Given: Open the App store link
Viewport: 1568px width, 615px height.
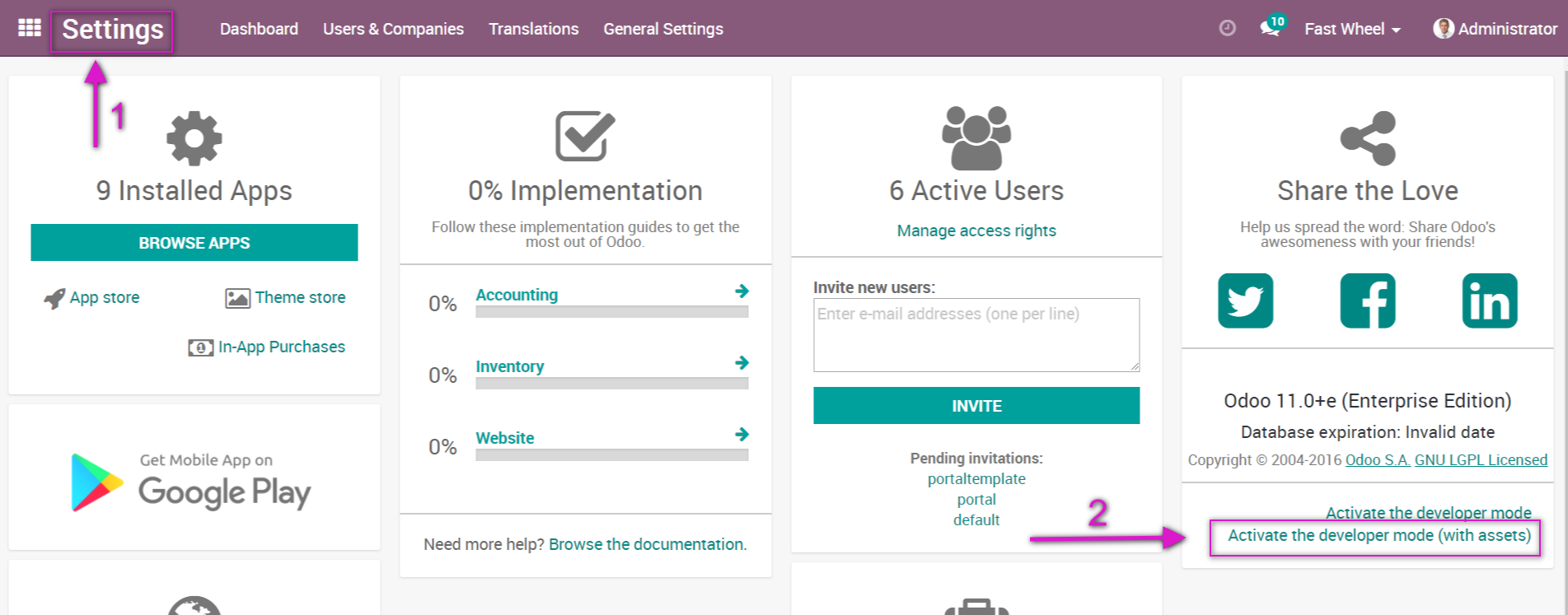Looking at the screenshot, I should pos(105,298).
